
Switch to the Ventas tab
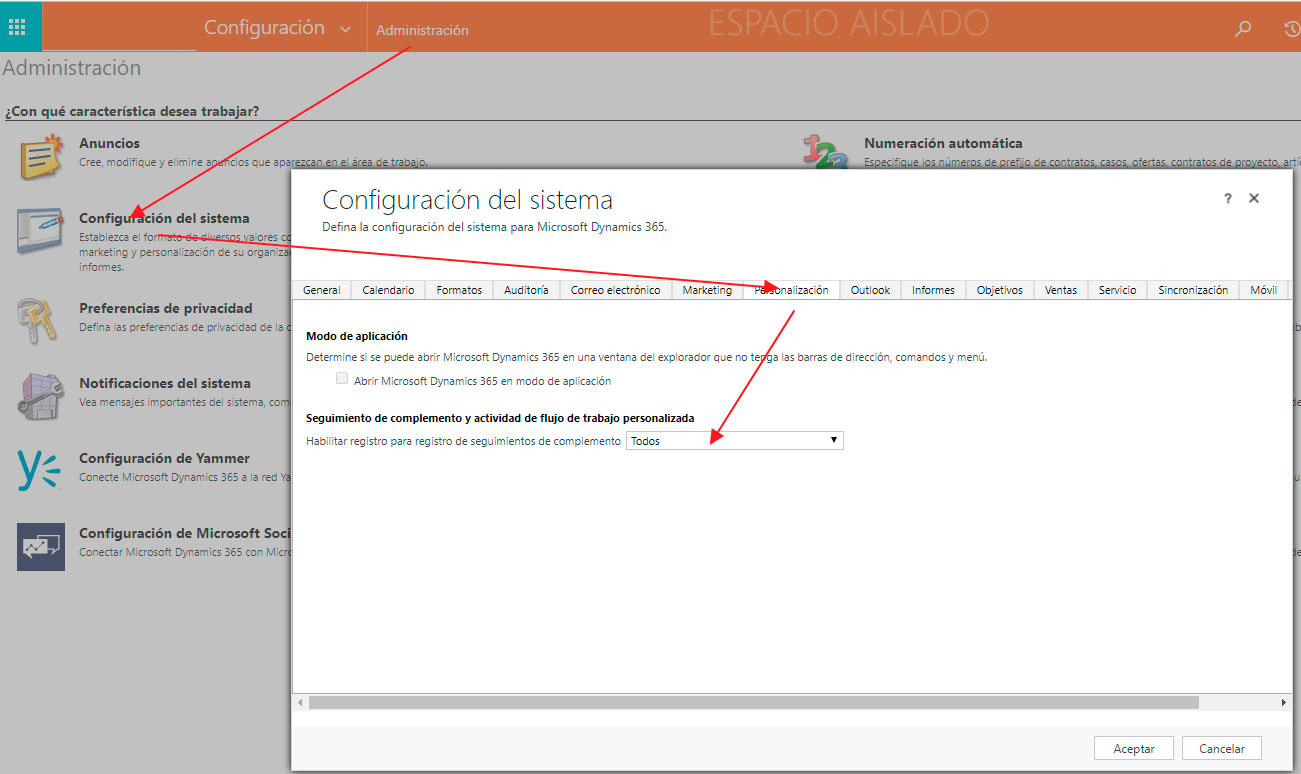point(1061,290)
